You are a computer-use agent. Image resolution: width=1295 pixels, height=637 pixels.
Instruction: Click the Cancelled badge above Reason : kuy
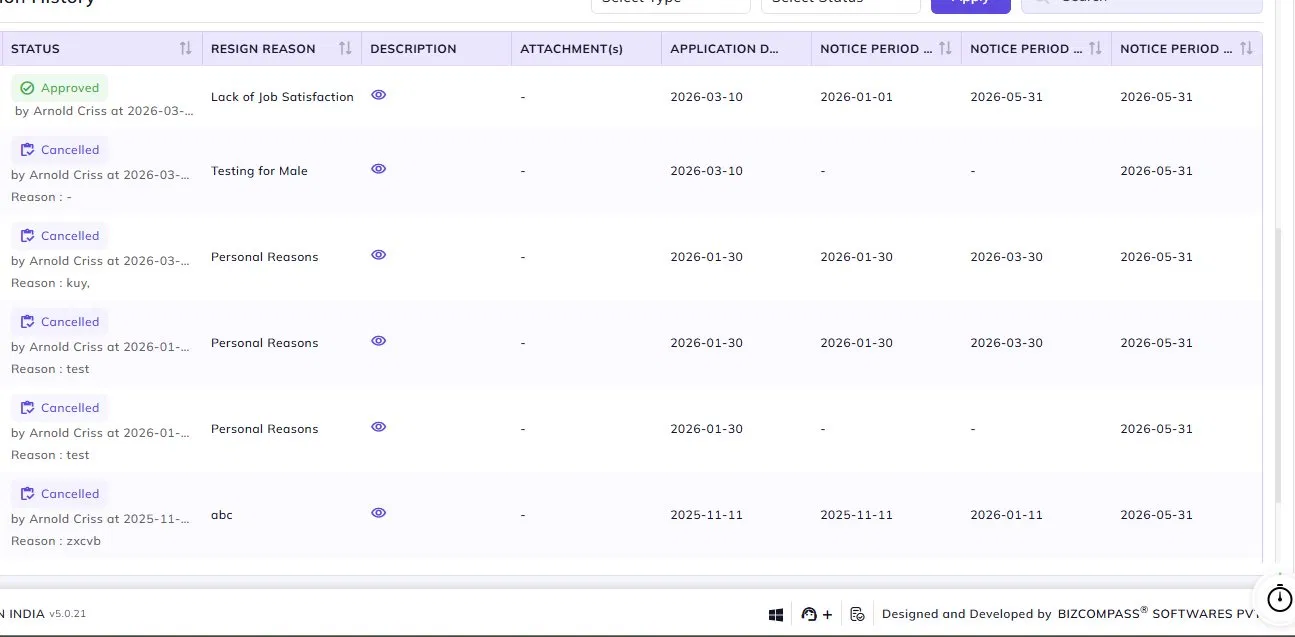tap(60, 236)
